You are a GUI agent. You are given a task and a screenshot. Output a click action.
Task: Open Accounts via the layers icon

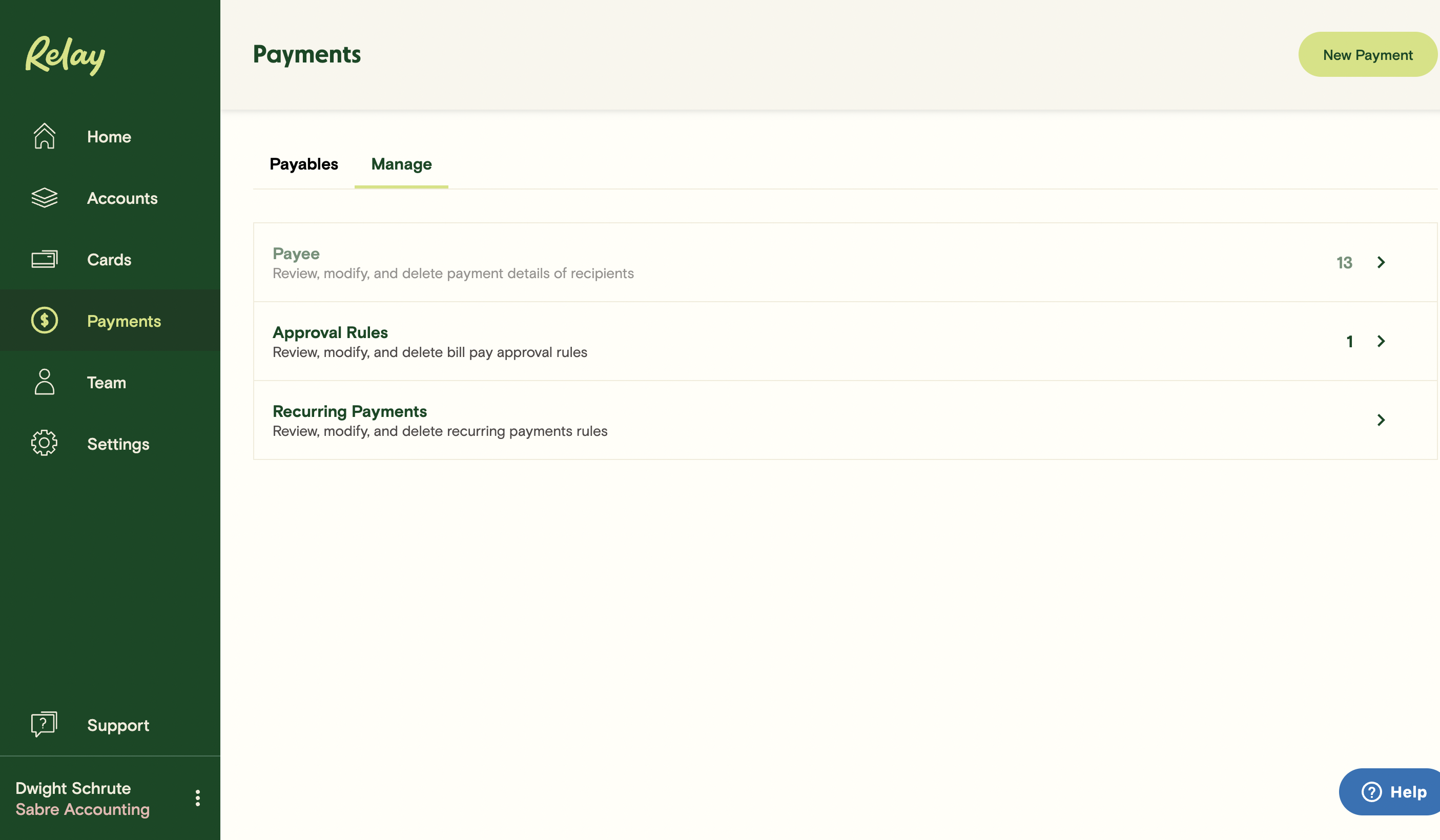click(x=44, y=198)
